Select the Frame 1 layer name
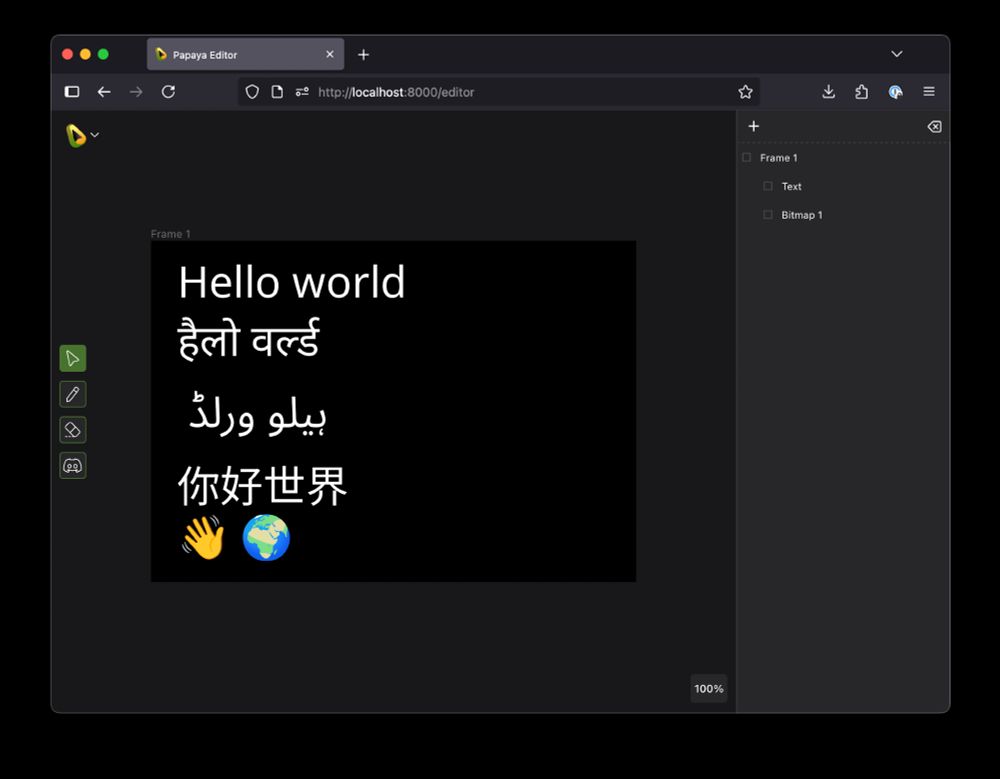The width and height of the screenshot is (1000, 779). [x=779, y=158]
